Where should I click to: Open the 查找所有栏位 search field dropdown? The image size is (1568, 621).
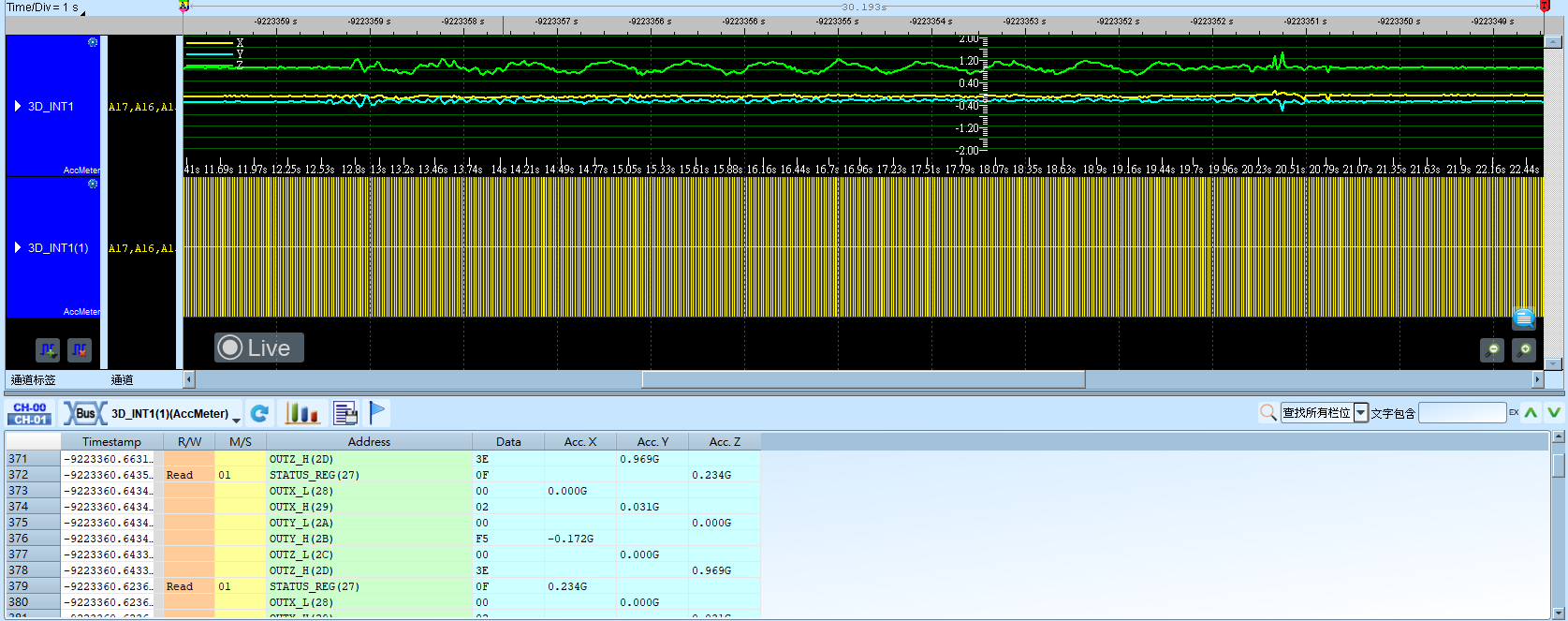(1361, 413)
